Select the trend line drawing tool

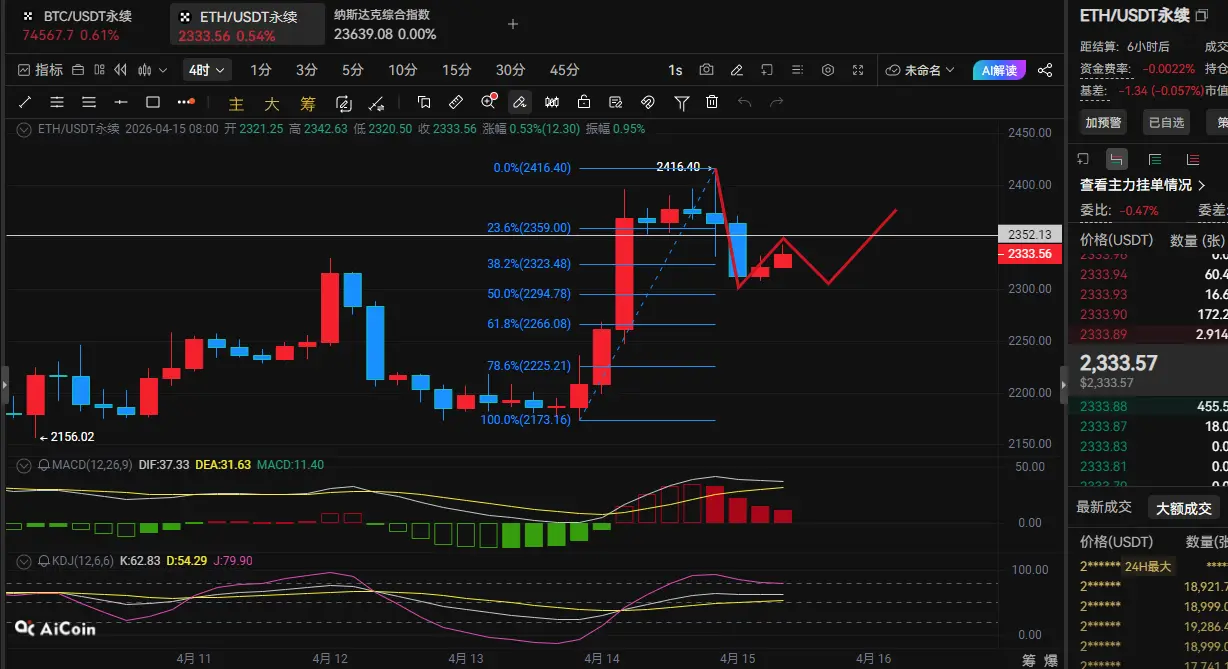[25, 102]
